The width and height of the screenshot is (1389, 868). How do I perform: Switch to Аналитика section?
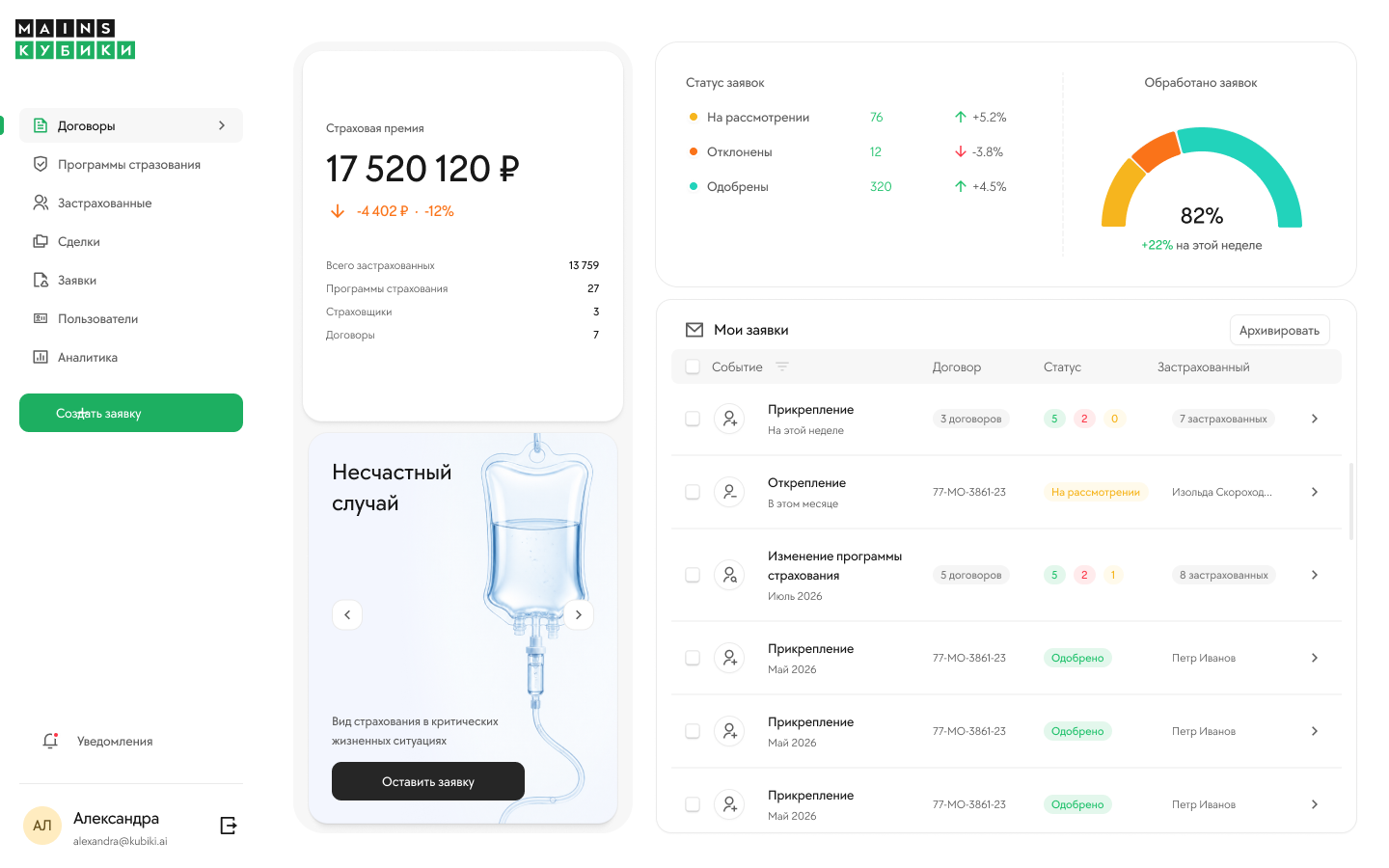[131, 357]
